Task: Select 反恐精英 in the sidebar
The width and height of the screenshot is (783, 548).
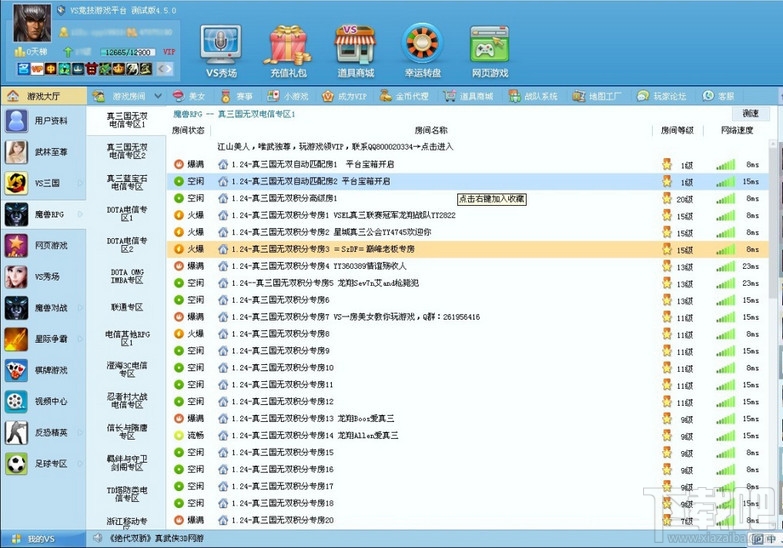Action: (x=43, y=433)
